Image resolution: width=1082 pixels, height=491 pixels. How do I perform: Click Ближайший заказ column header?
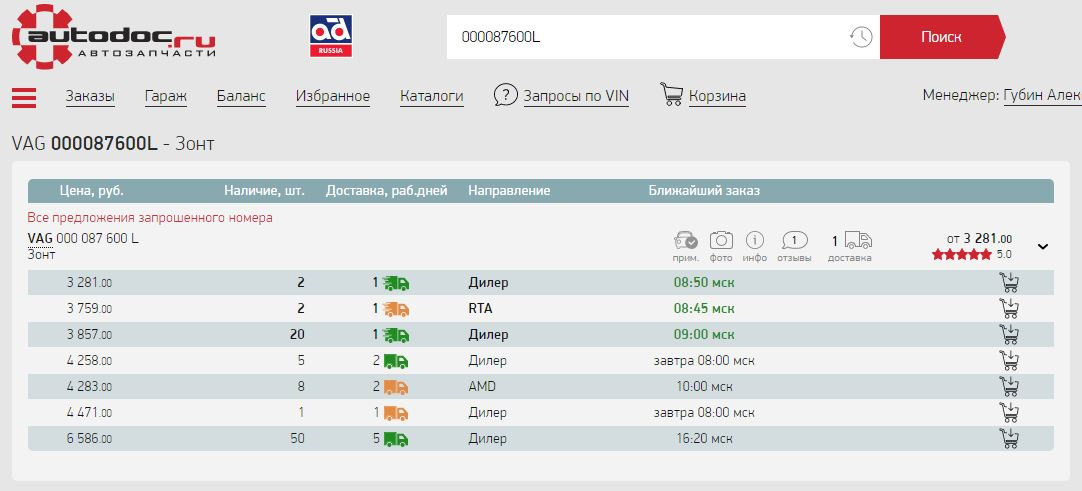[704, 190]
